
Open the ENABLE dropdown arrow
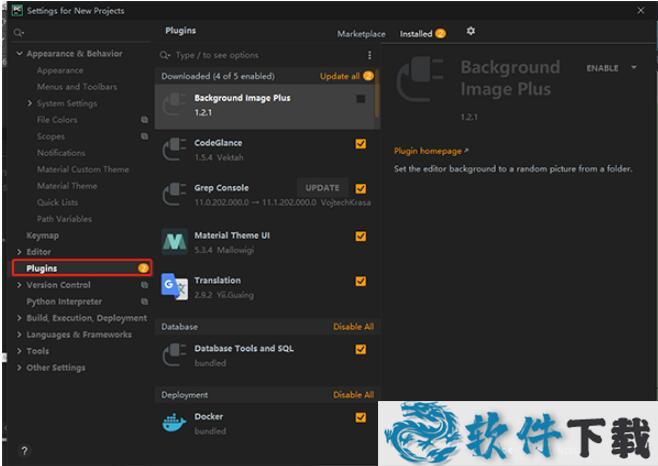point(634,68)
